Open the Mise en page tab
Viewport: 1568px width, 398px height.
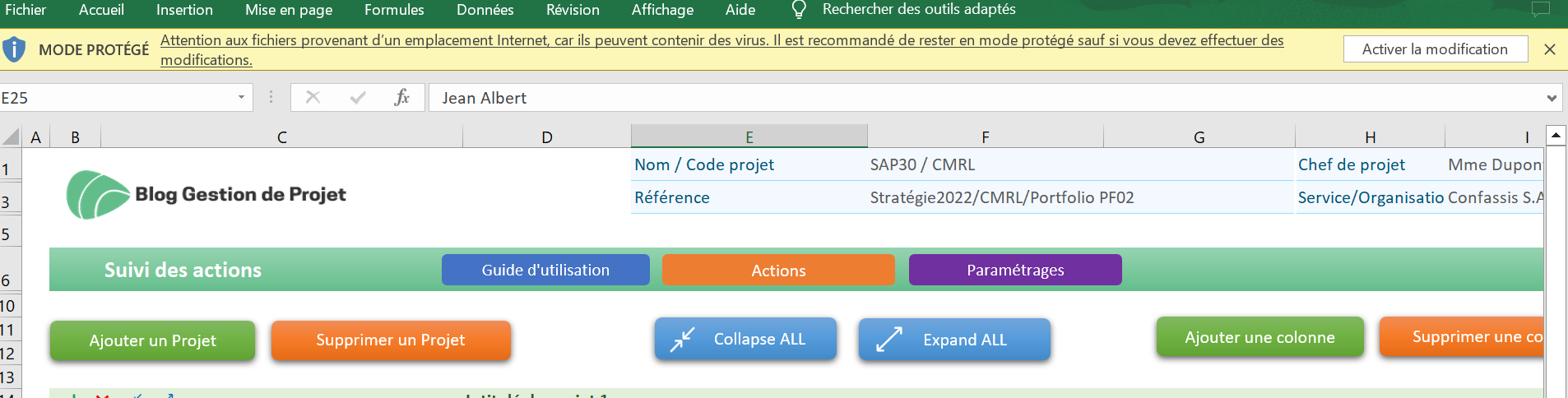click(289, 10)
